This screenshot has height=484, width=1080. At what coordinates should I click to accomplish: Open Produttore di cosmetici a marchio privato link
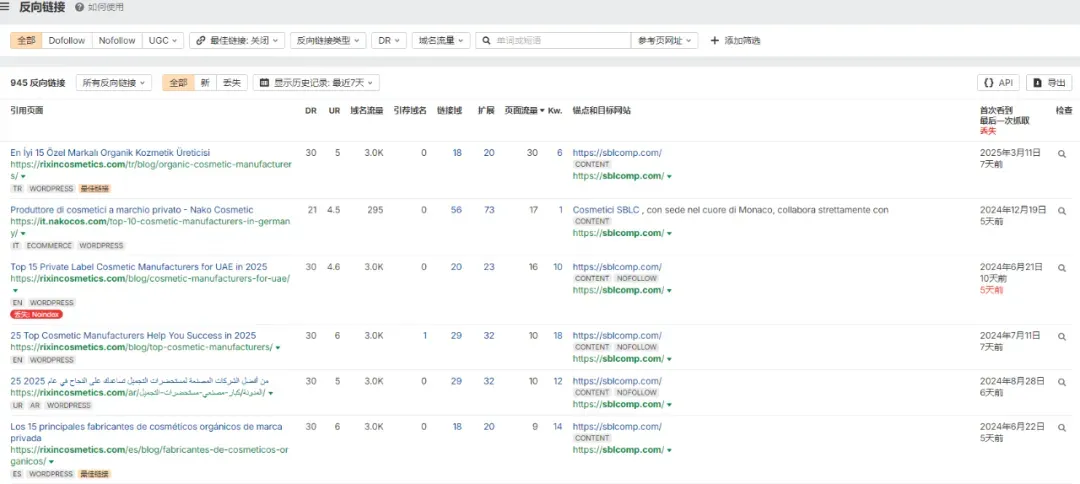point(132,210)
